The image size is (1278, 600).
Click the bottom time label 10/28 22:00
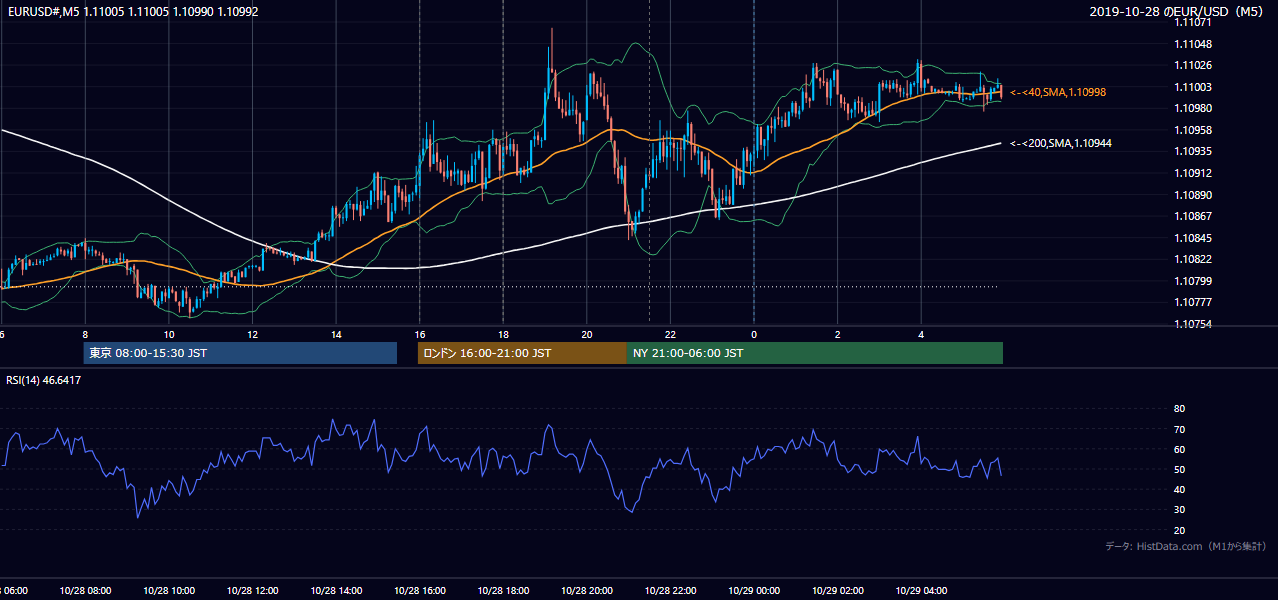(670, 591)
